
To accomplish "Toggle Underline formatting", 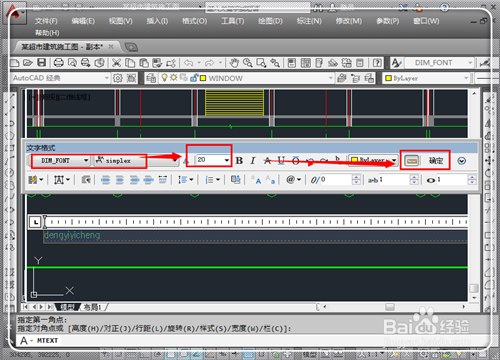I will pyautogui.click(x=281, y=161).
